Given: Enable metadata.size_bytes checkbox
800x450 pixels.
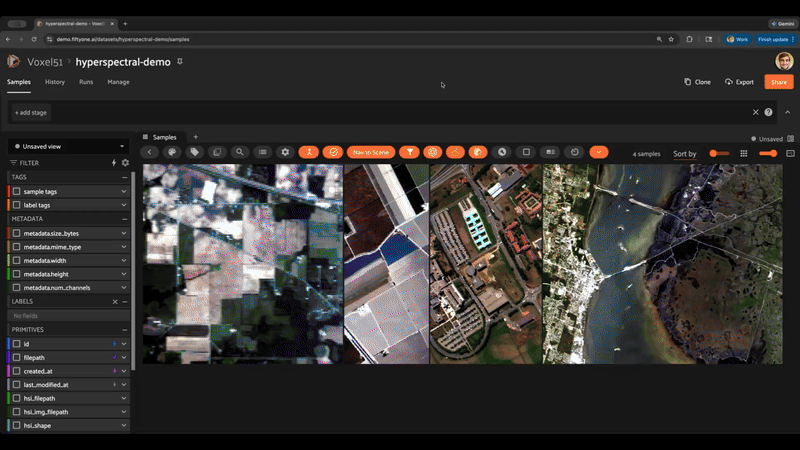Looking at the screenshot, I should tap(17, 233).
